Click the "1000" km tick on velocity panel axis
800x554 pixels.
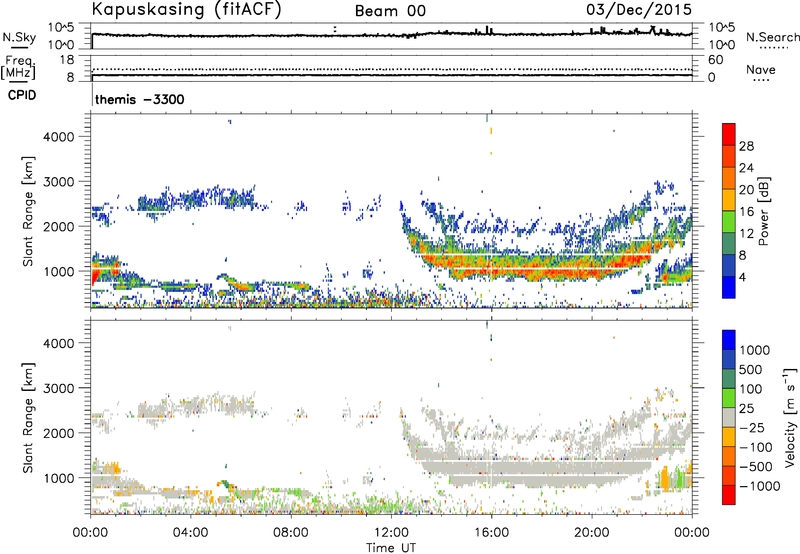click(x=59, y=478)
